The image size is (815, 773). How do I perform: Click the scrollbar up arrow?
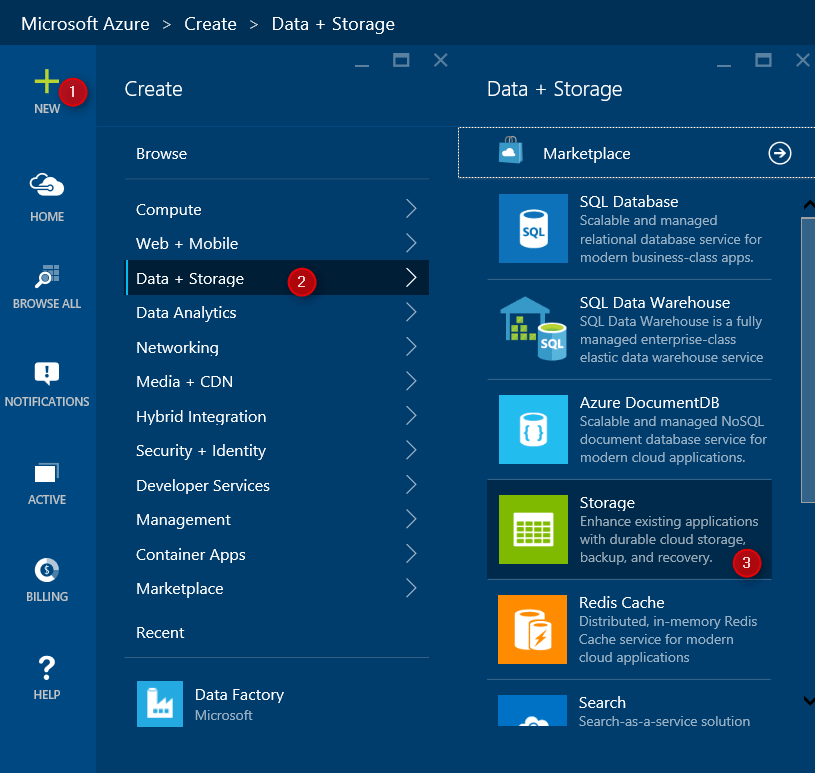point(809,205)
